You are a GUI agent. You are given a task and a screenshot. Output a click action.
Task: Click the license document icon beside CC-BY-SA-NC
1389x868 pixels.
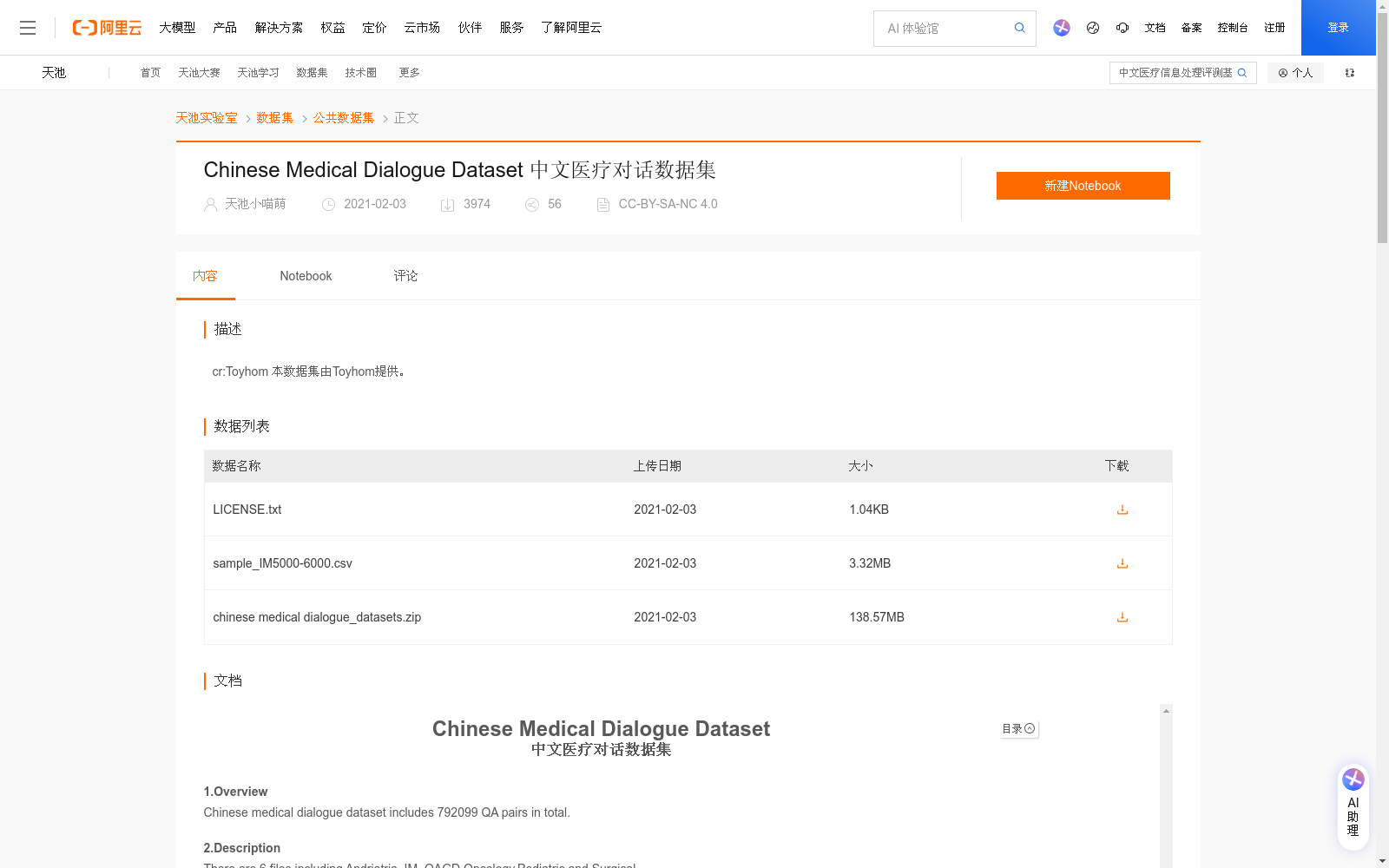tap(603, 205)
